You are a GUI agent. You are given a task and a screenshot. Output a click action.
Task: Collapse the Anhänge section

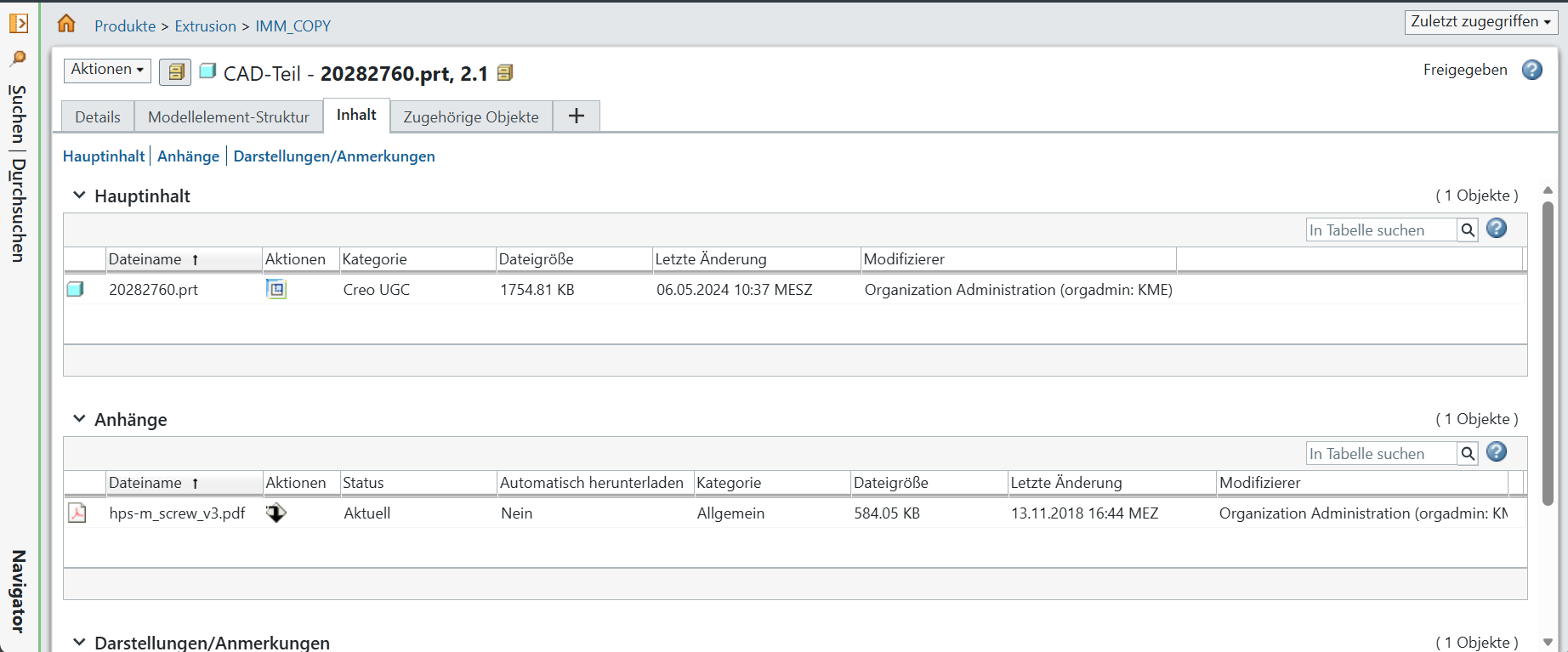79,419
